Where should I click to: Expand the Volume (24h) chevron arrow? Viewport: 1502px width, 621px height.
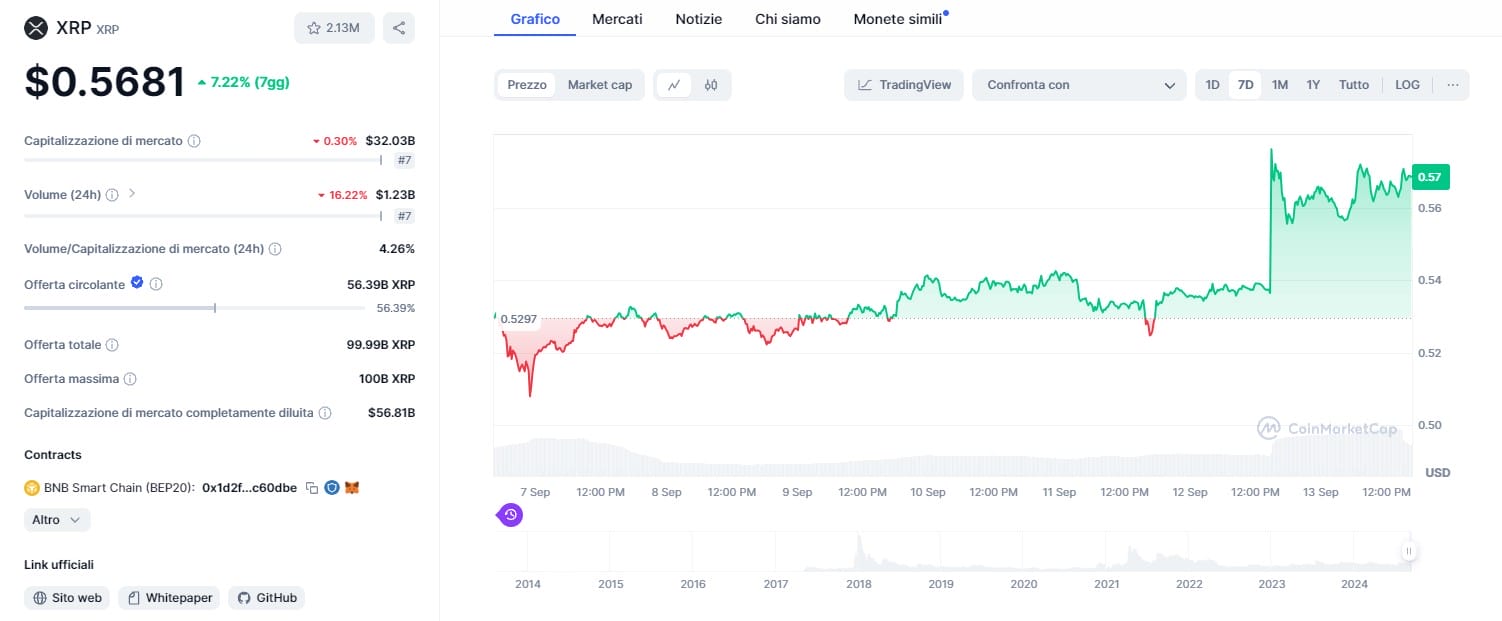pos(132,194)
